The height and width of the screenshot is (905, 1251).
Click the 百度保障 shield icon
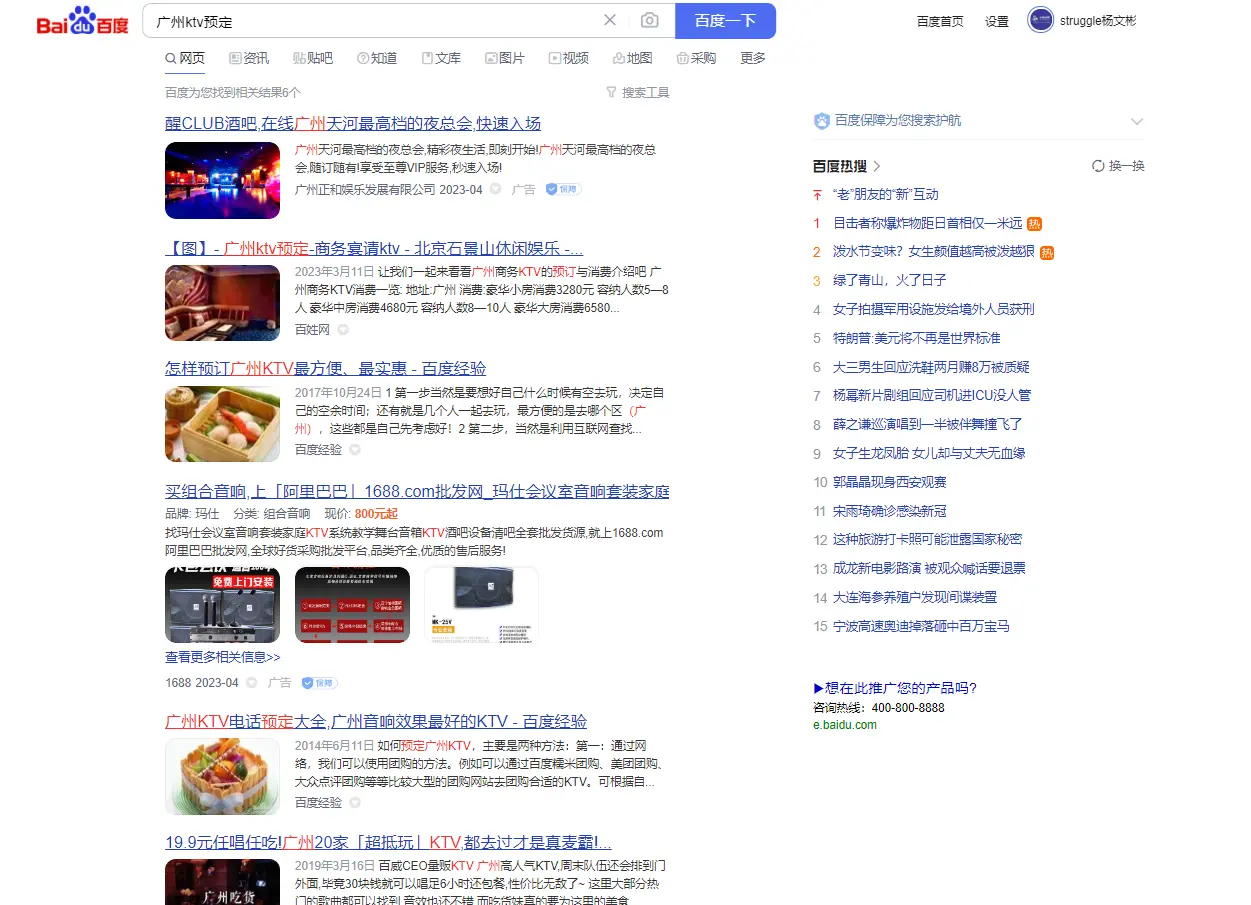[822, 121]
